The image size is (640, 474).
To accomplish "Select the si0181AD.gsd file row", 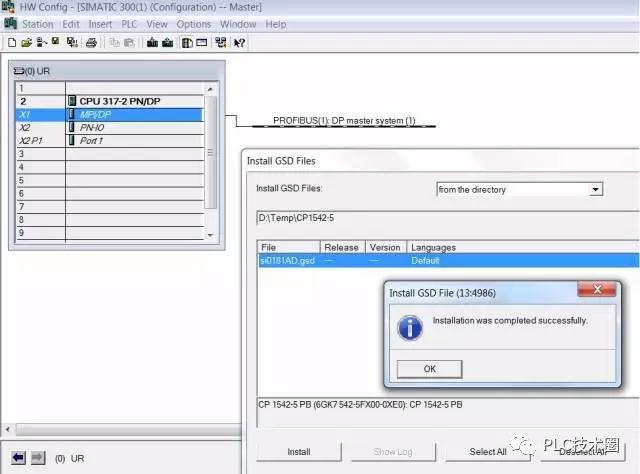I will [x=448, y=260].
